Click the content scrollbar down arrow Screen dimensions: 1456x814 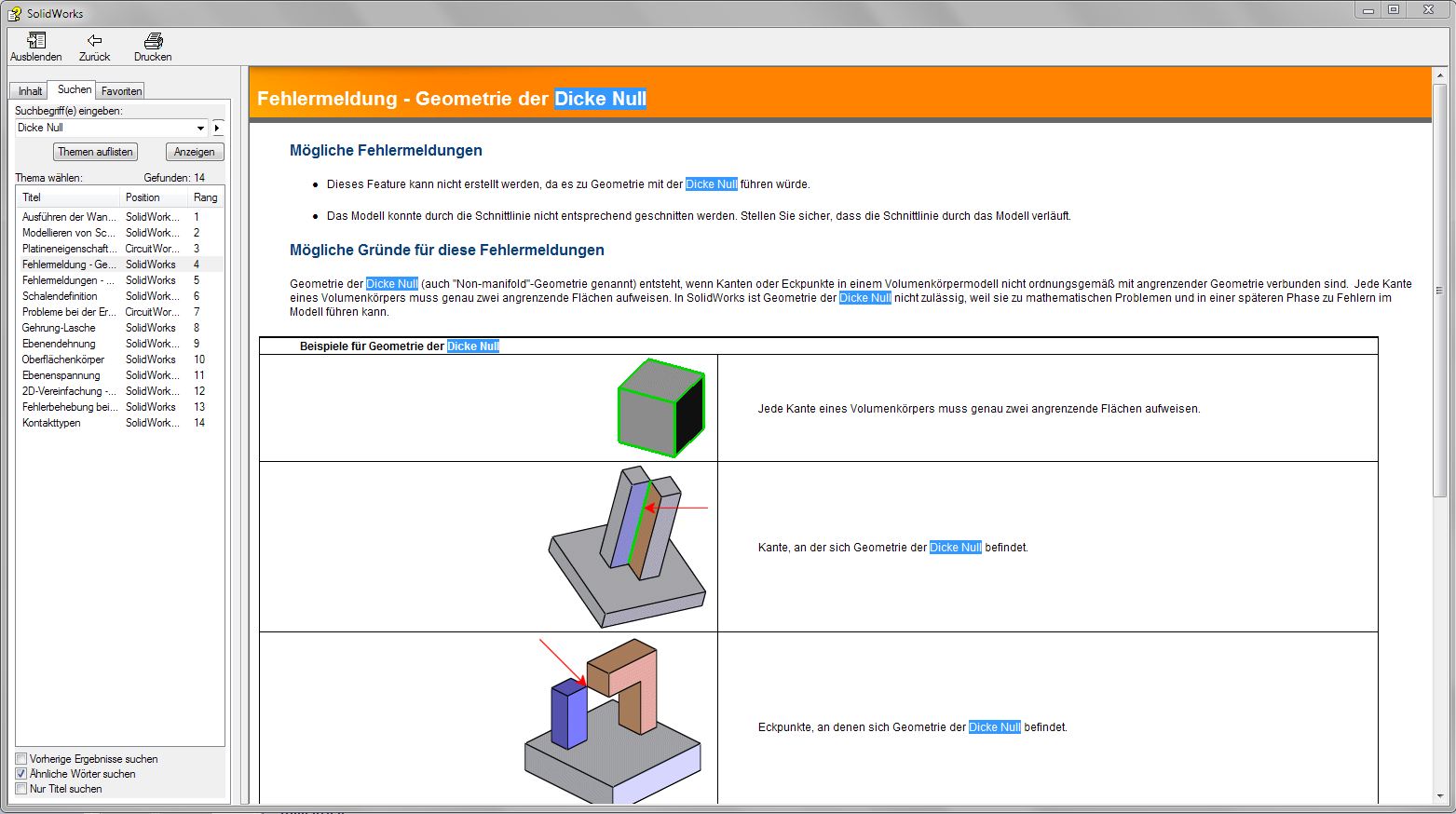point(1440,796)
